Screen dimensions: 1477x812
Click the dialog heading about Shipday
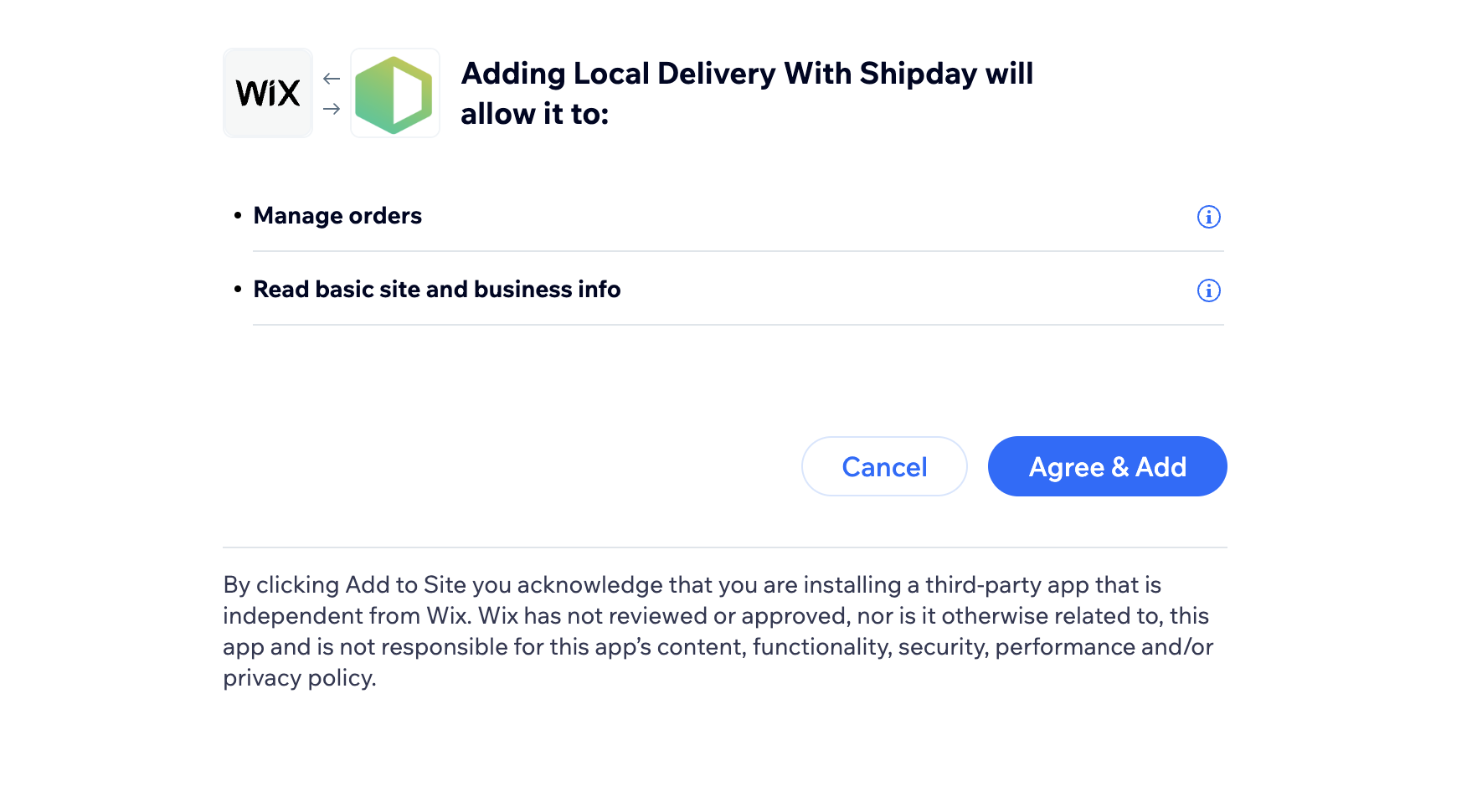click(x=748, y=93)
